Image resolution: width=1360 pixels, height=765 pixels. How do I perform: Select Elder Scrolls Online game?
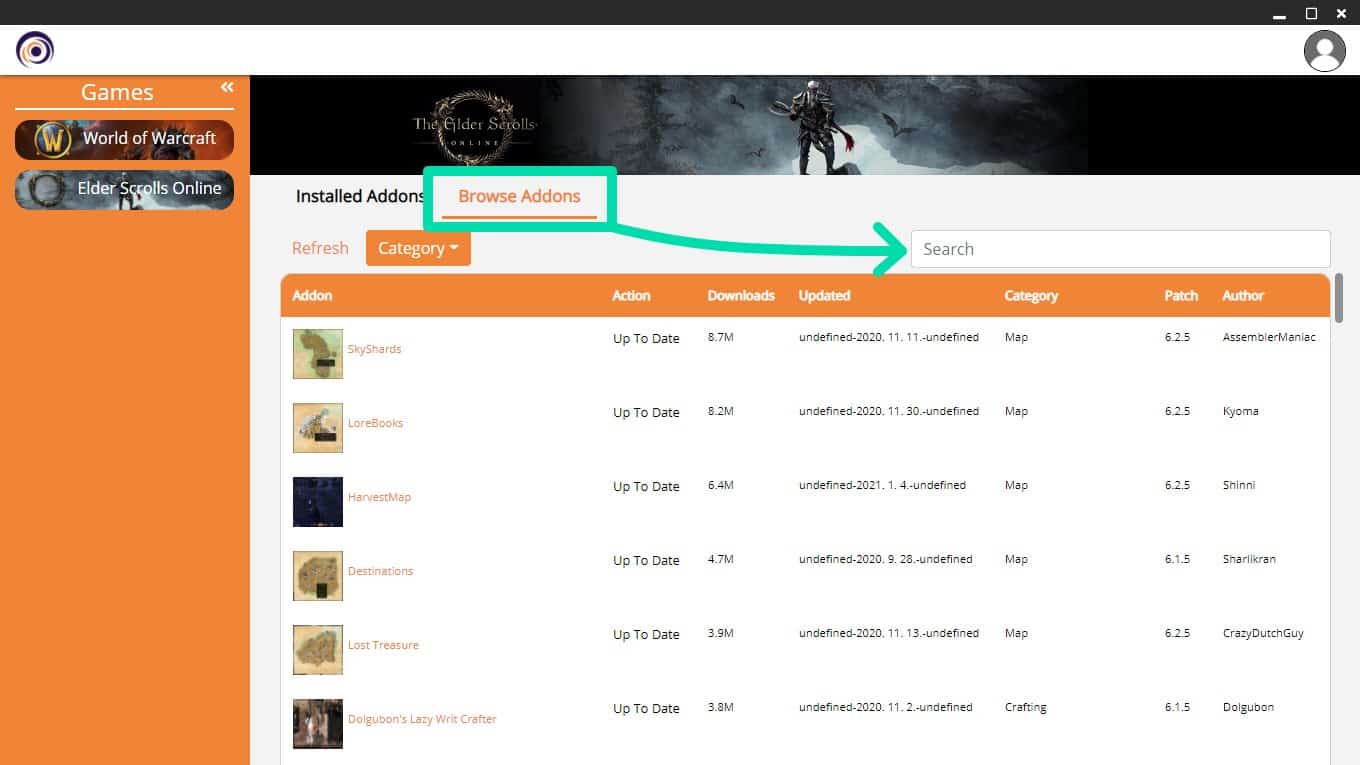point(124,189)
